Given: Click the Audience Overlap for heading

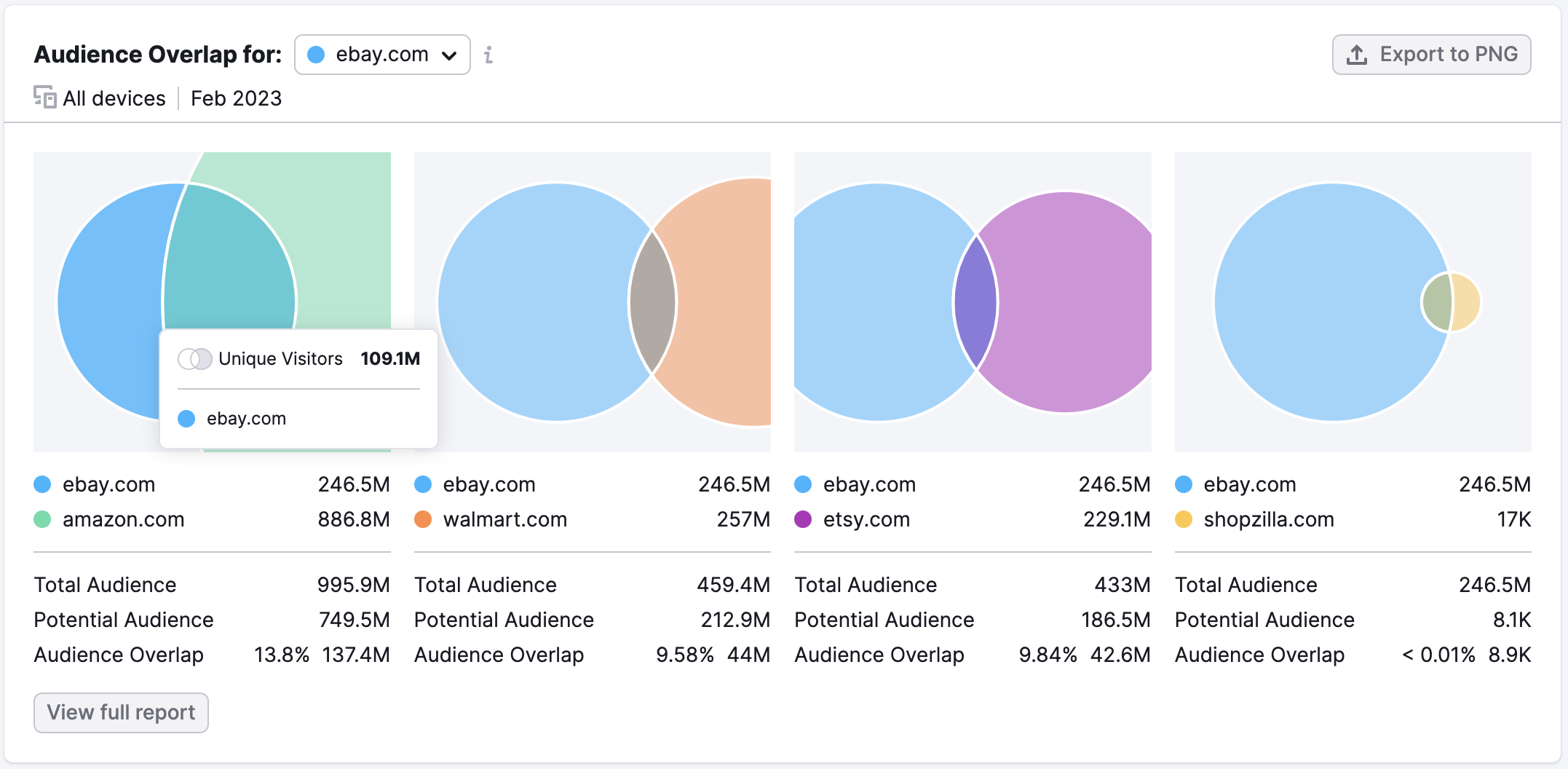Looking at the screenshot, I should [158, 55].
